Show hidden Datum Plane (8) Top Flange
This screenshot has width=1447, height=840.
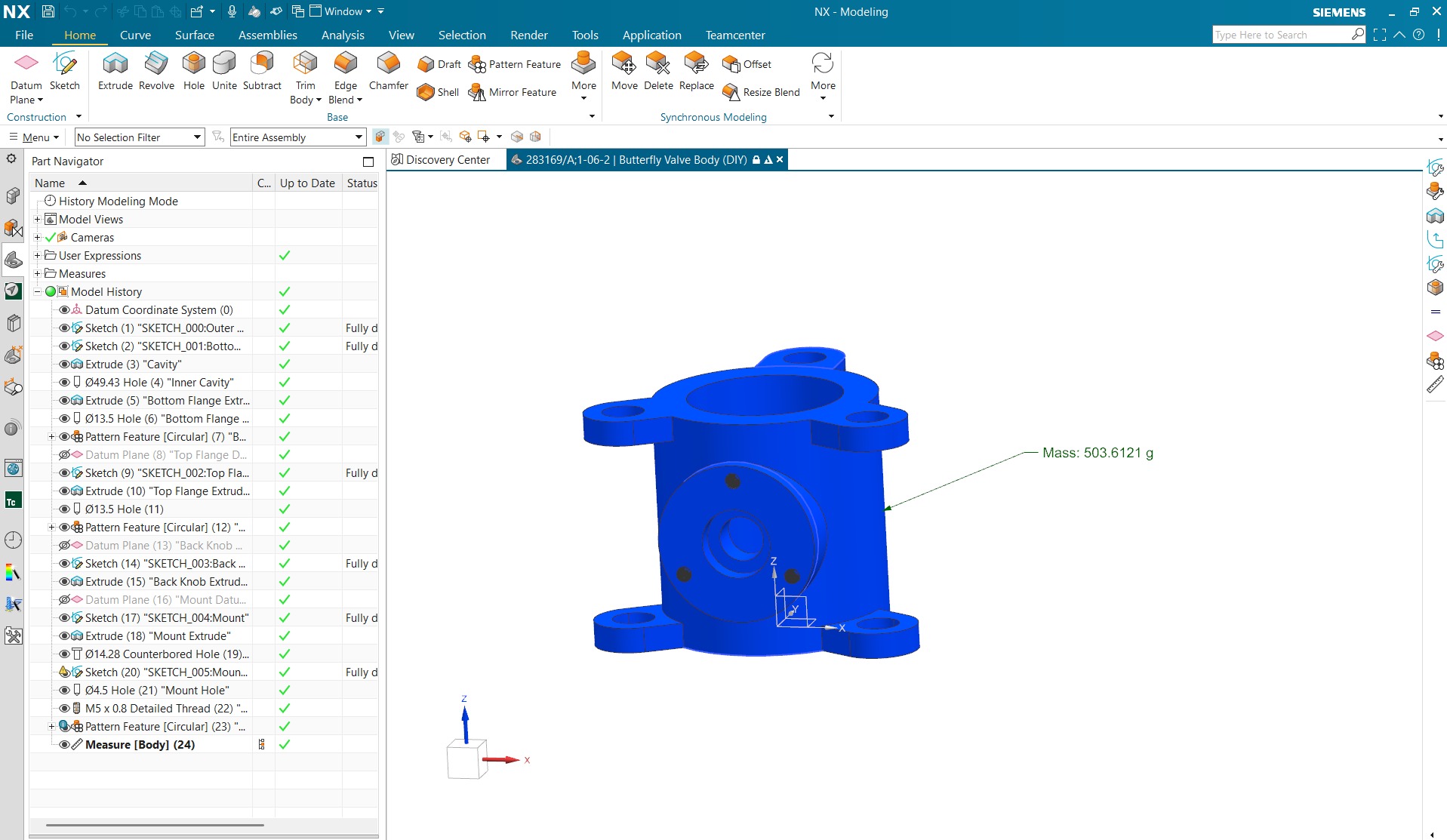[64, 455]
